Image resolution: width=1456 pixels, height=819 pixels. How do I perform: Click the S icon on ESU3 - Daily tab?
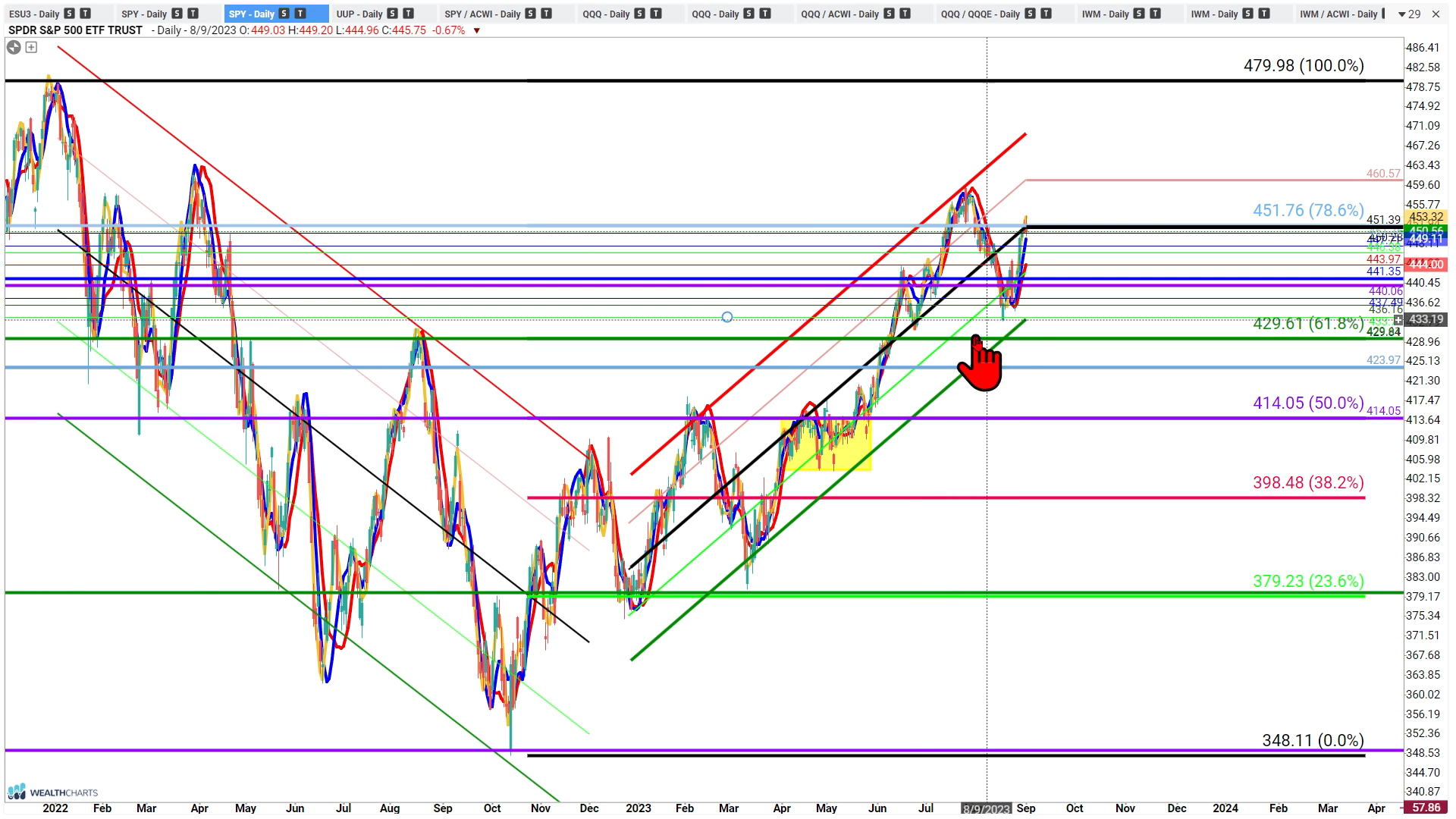coord(69,14)
